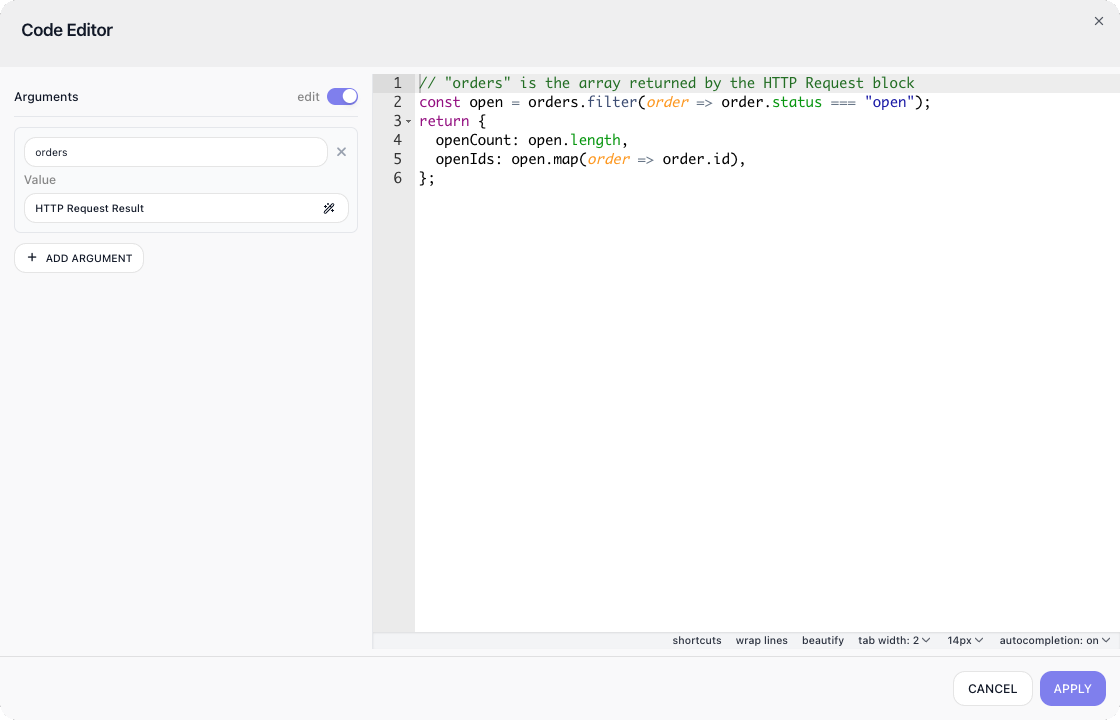
Task: Open the autocompletion dropdown
Action: pyautogui.click(x=1055, y=641)
